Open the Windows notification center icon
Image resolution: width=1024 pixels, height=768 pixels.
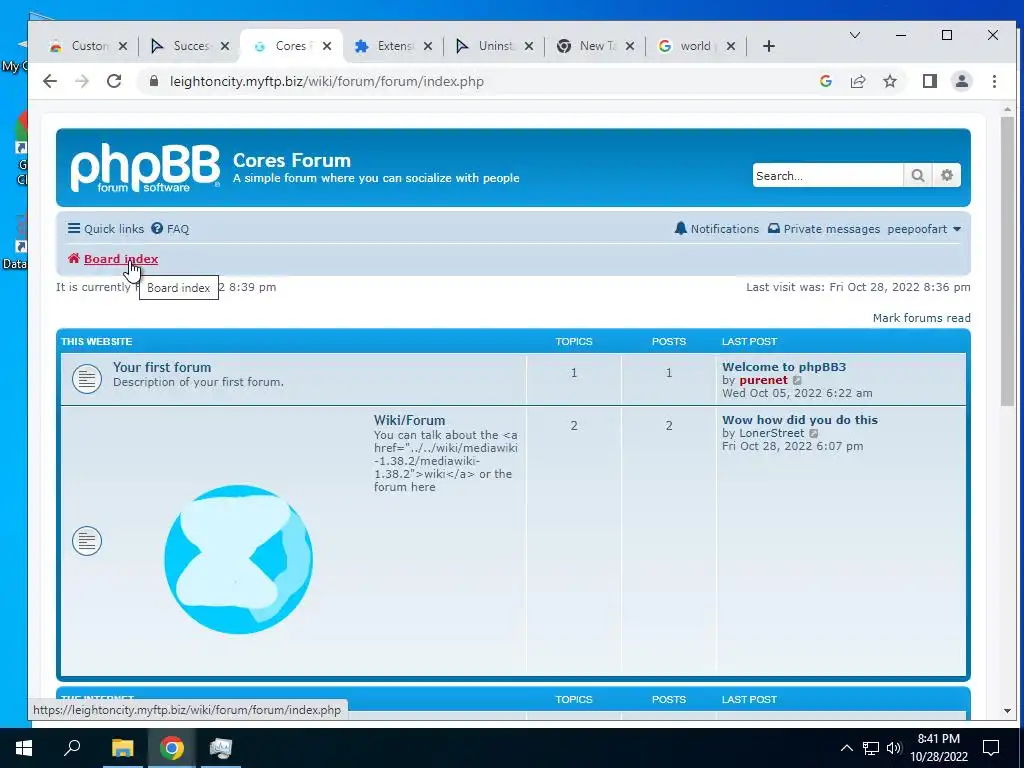(991, 748)
